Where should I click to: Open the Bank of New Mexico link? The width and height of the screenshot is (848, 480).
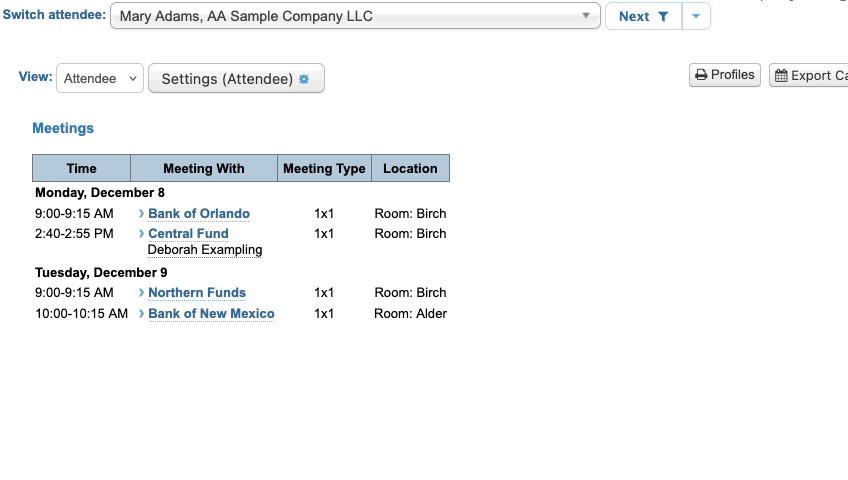pos(211,314)
